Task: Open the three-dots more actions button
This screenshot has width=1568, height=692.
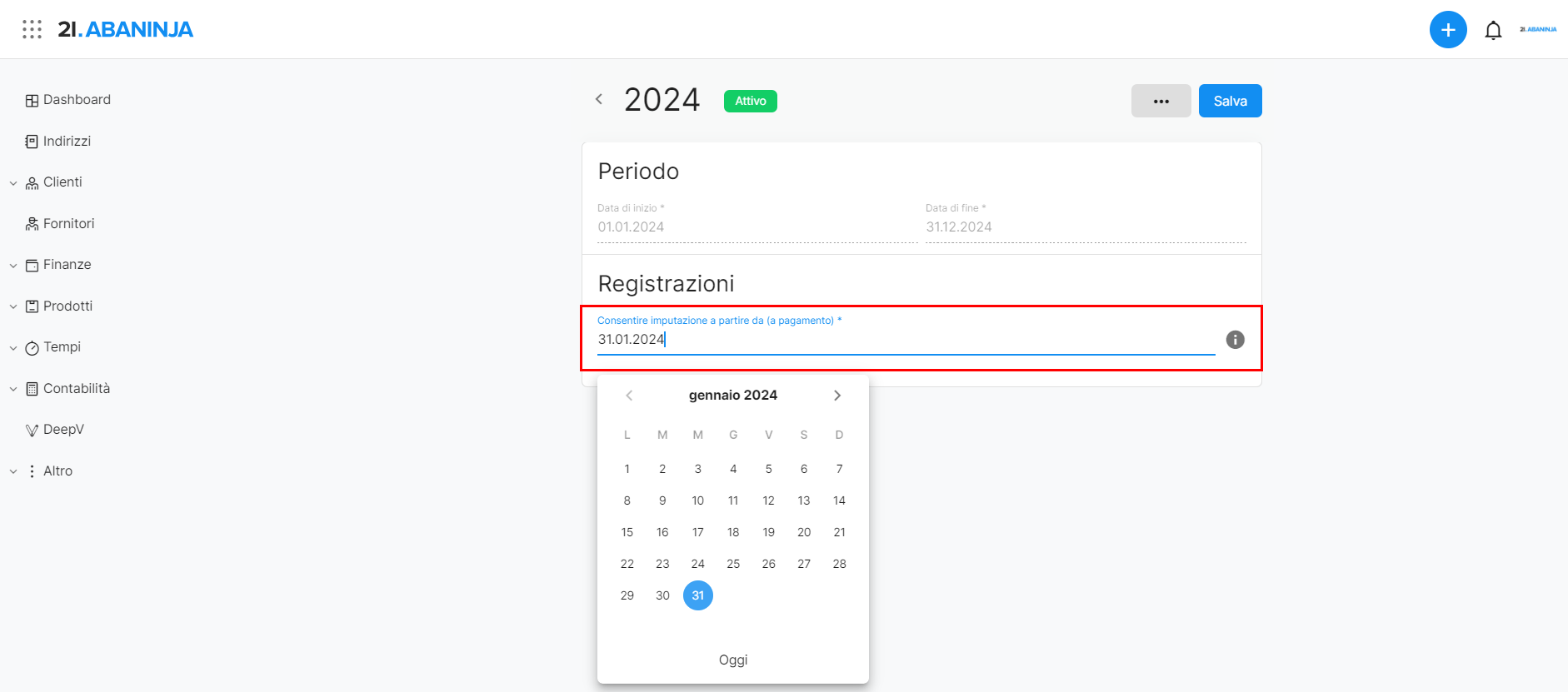Action: coord(1161,102)
